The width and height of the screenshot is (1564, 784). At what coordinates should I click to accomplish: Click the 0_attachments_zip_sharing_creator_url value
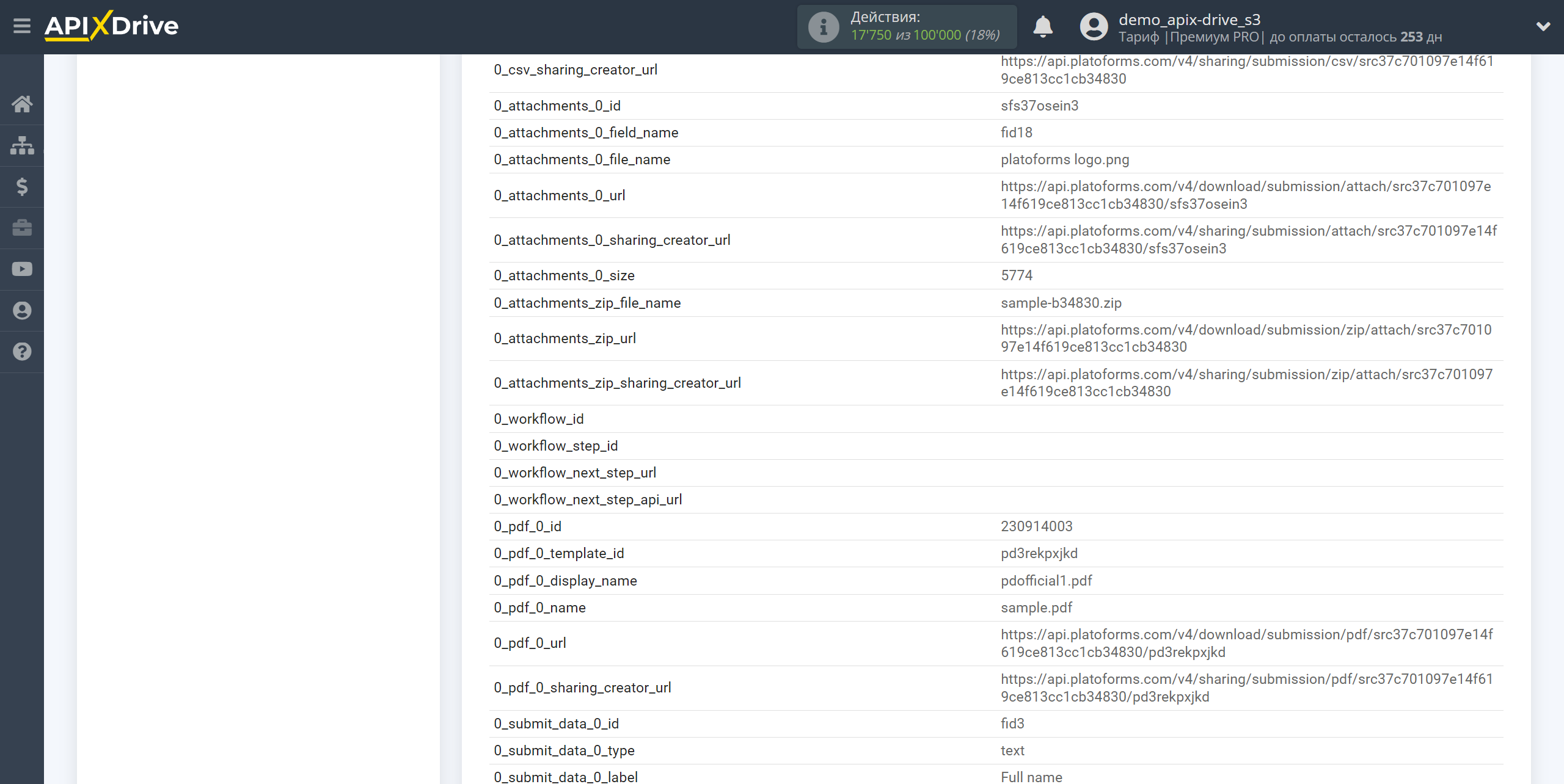pyautogui.click(x=1247, y=383)
